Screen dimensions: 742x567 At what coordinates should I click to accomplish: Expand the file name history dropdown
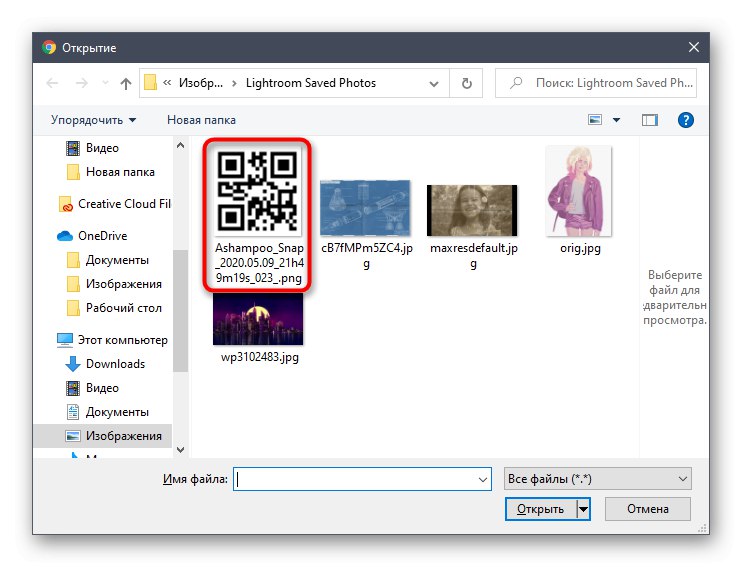[483, 479]
